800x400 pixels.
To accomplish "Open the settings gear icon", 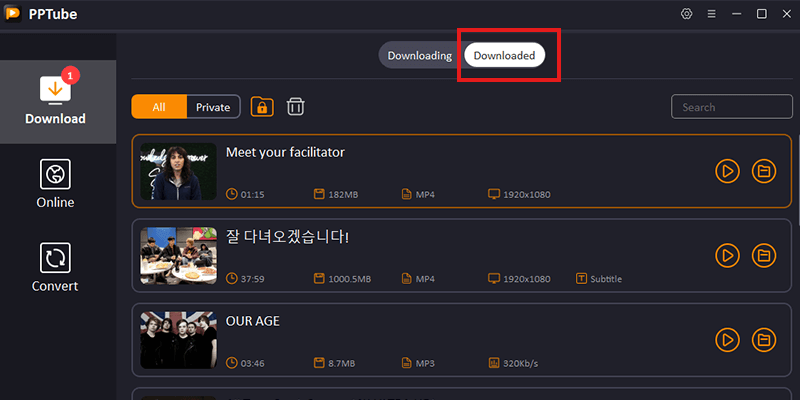I will pos(686,14).
